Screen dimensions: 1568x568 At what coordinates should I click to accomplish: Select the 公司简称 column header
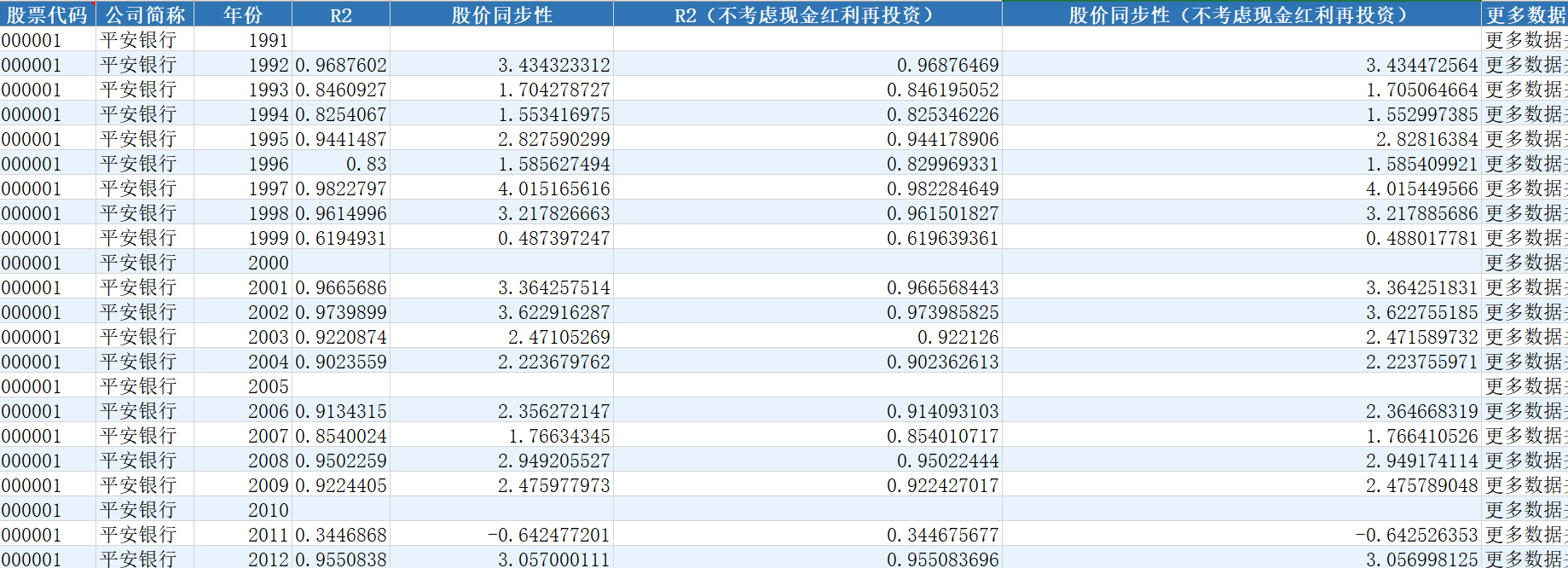click(145, 14)
